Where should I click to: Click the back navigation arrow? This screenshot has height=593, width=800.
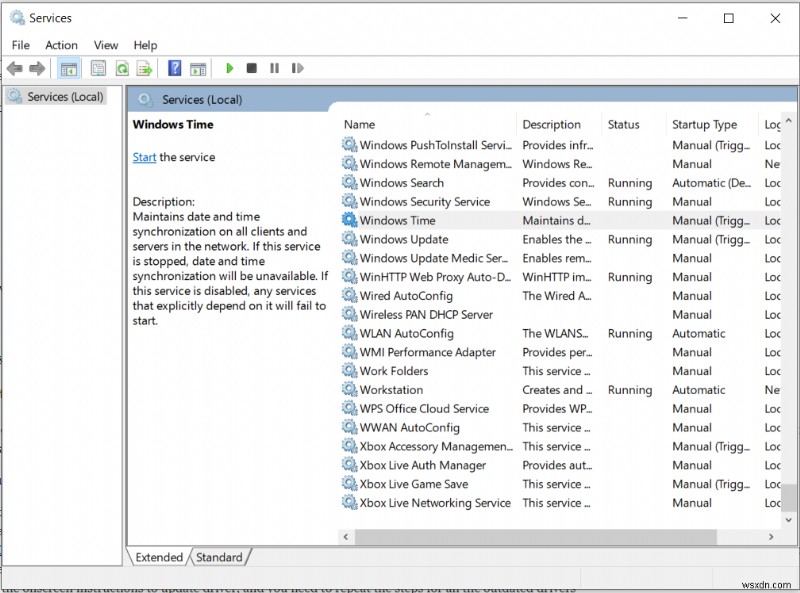14,68
